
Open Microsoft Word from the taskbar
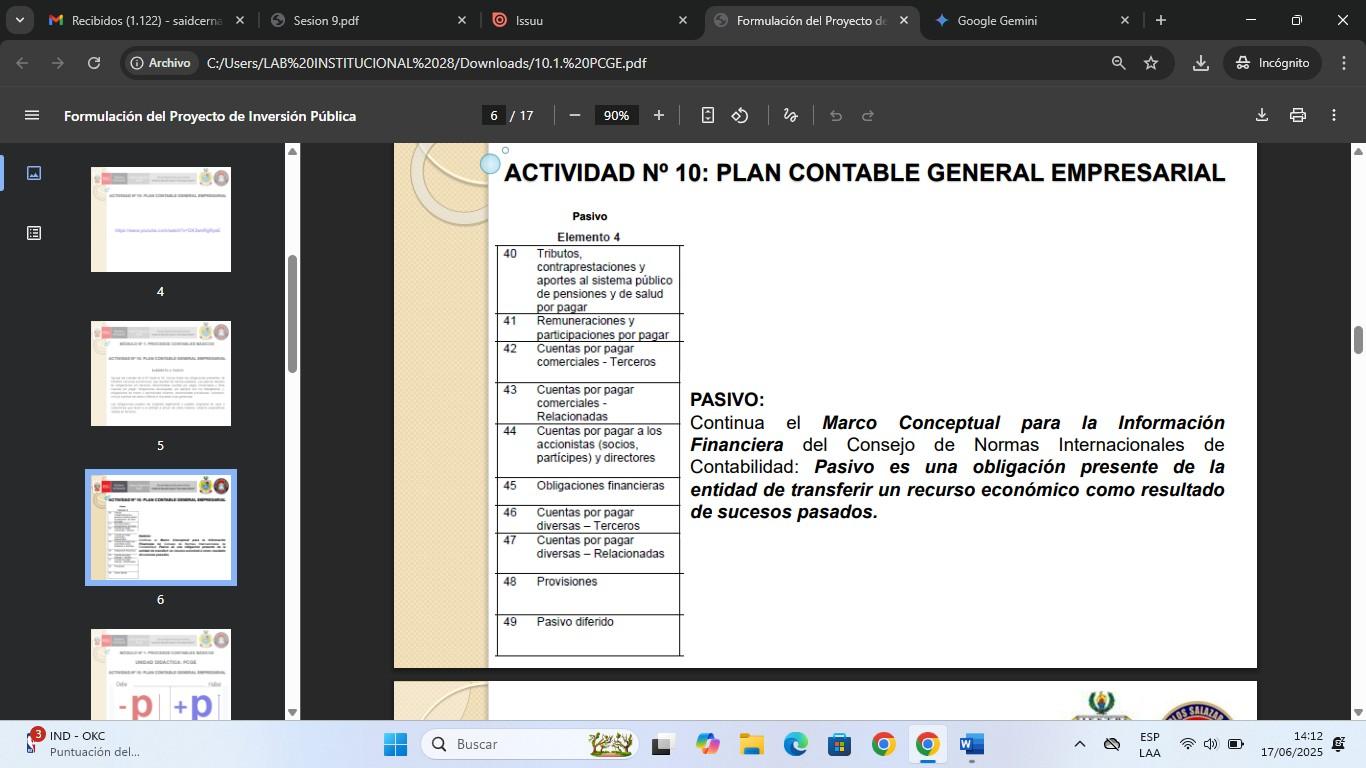coord(972,744)
